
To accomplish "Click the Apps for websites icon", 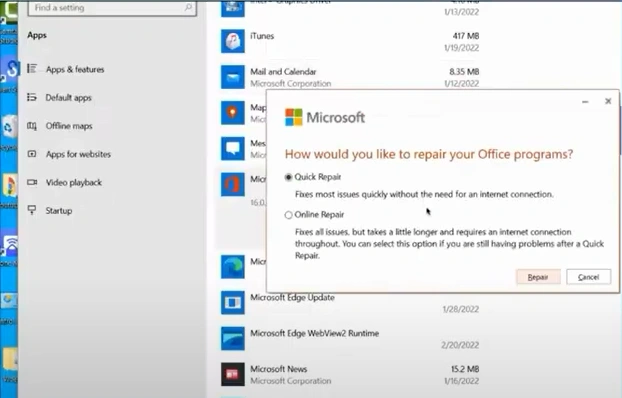I will pyautogui.click(x=32, y=154).
